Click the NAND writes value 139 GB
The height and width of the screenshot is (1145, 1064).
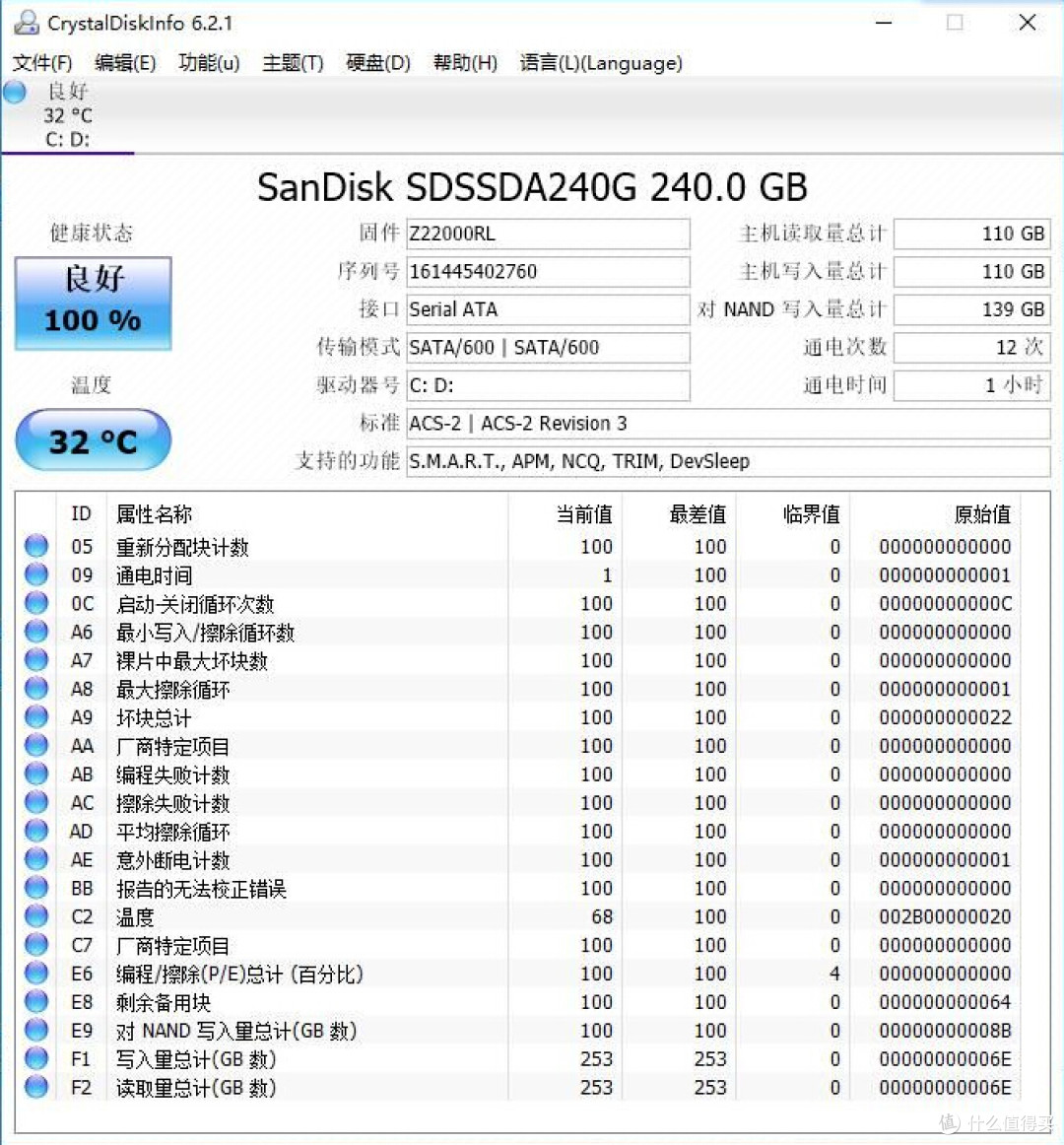[x=972, y=309]
